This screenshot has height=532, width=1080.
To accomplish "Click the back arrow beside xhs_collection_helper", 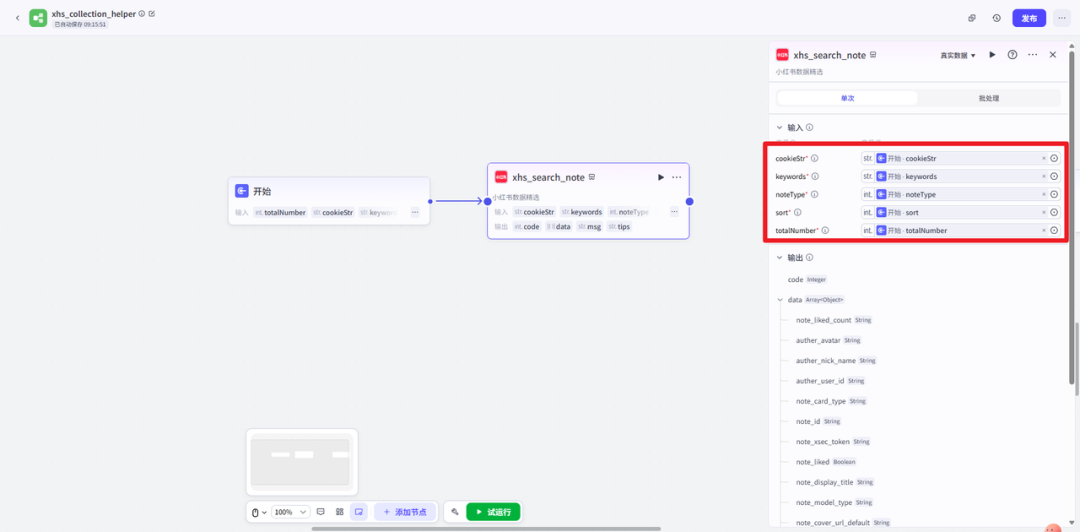I will (x=17, y=18).
